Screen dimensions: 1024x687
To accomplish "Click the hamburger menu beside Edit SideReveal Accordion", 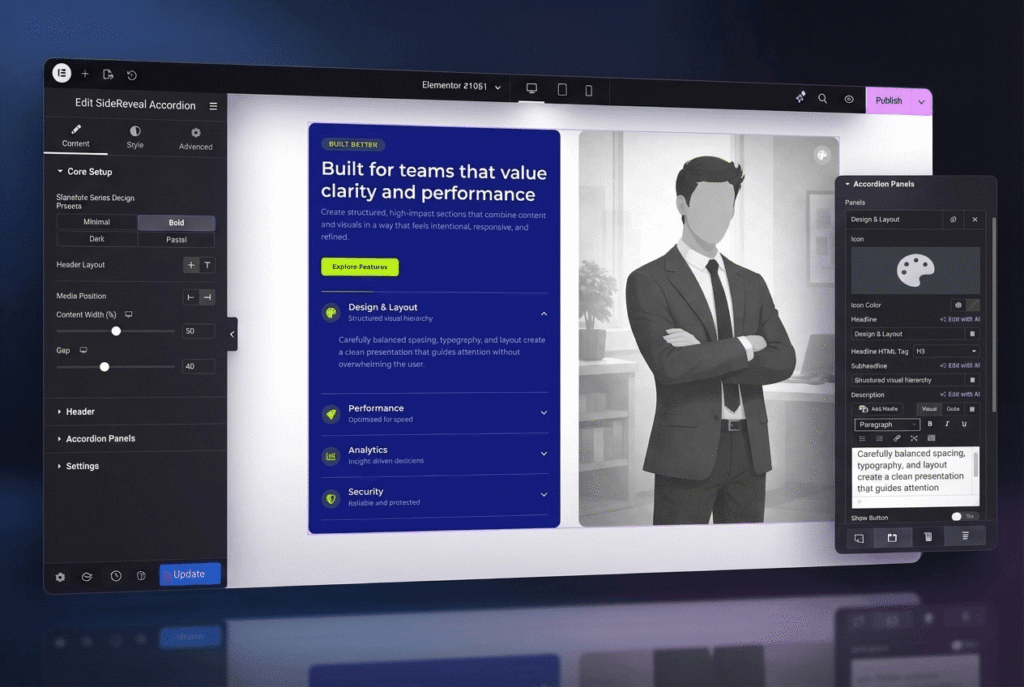I will coord(213,106).
